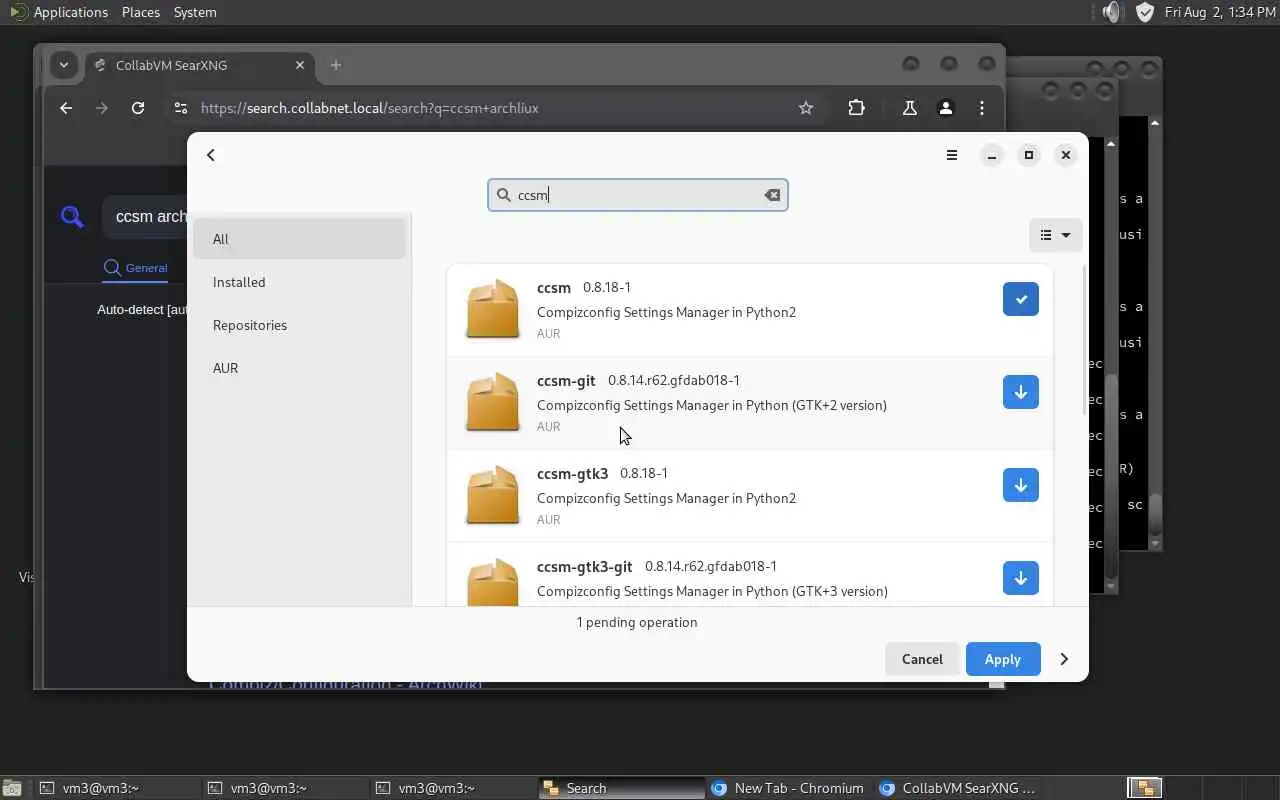Open a new Chromium tab

click(336, 65)
